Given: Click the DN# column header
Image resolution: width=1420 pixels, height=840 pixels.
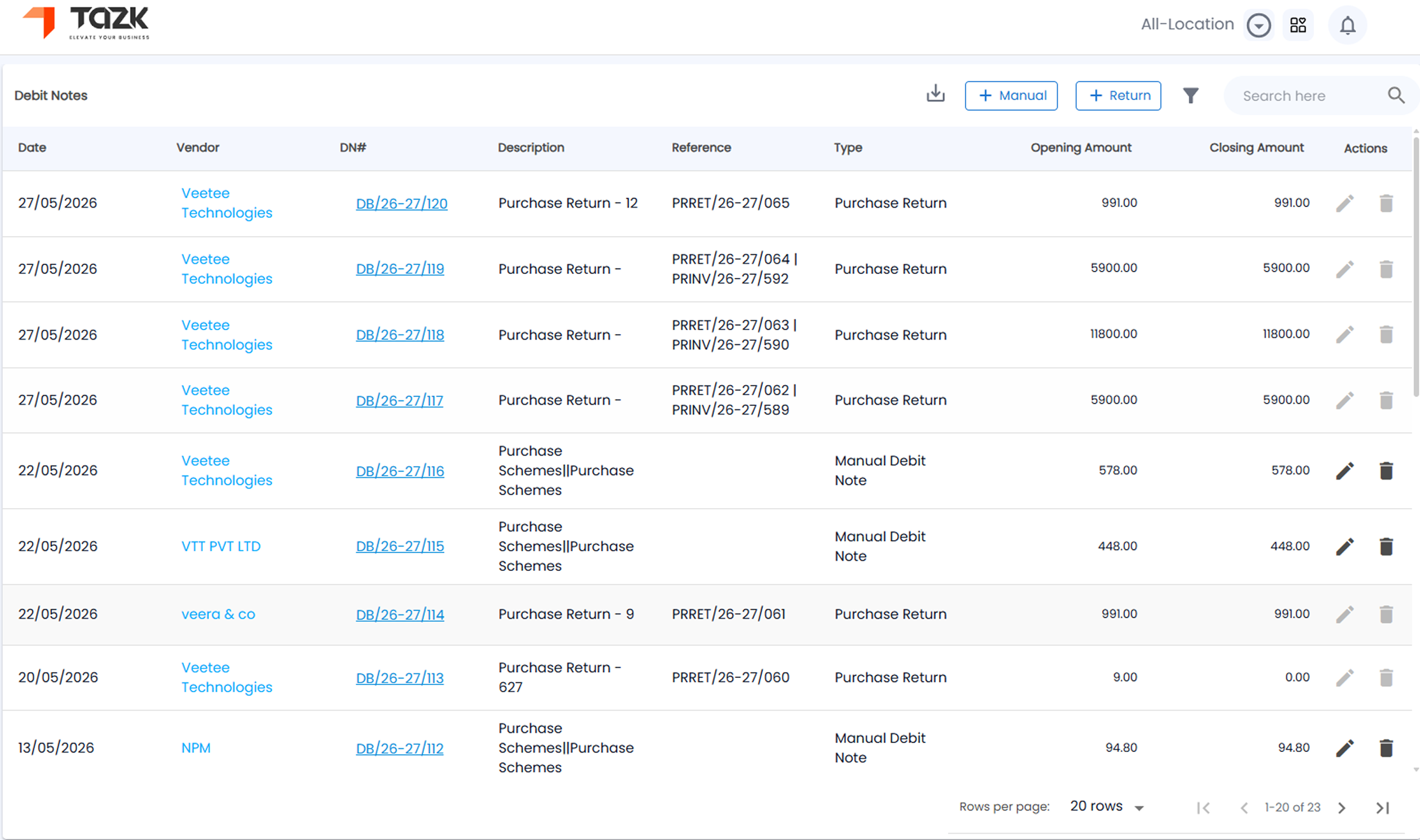Looking at the screenshot, I should tap(353, 147).
